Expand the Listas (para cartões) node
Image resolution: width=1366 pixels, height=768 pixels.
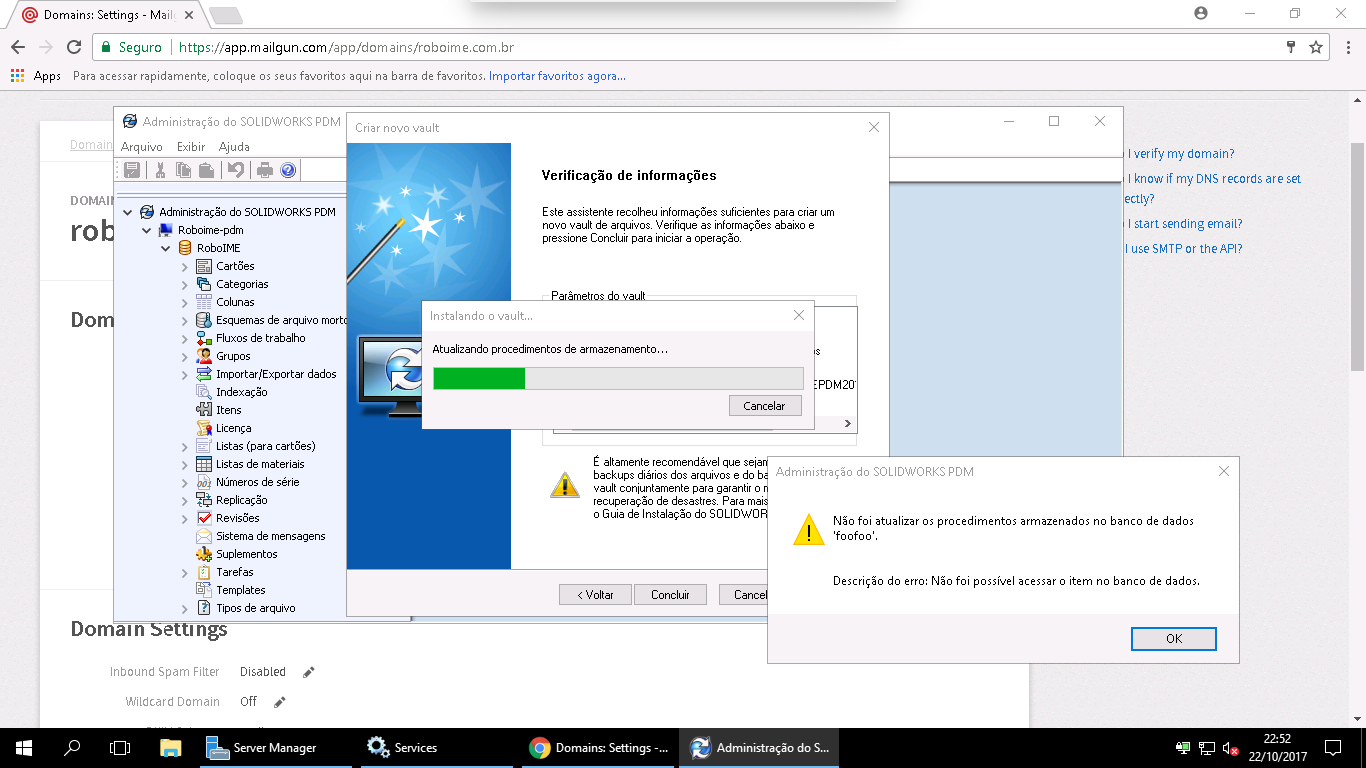pyautogui.click(x=185, y=446)
